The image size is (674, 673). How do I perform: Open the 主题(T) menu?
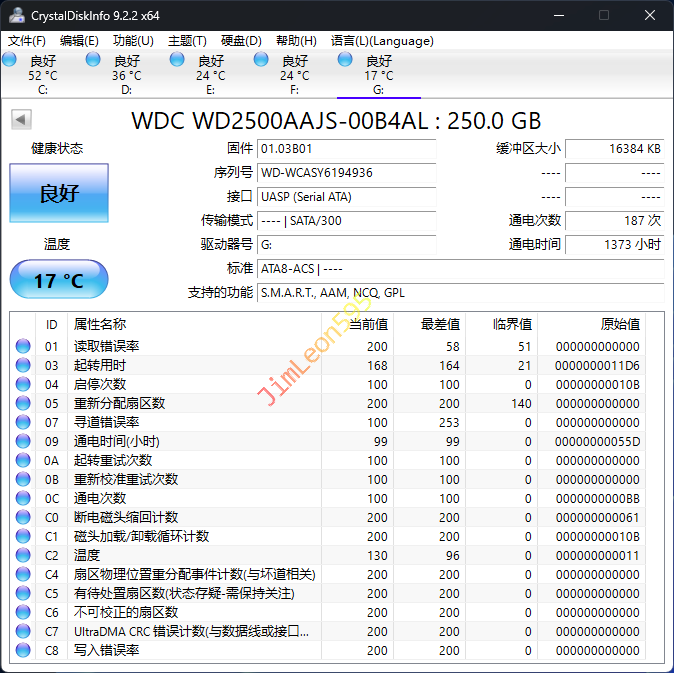coord(187,41)
